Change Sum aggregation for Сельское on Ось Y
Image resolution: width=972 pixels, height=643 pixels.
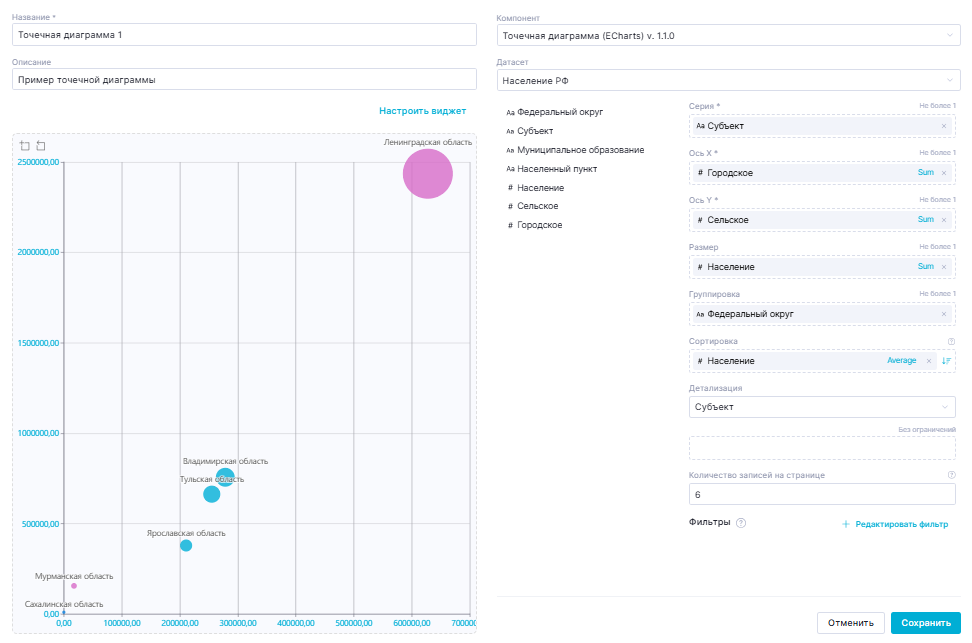[925, 220]
